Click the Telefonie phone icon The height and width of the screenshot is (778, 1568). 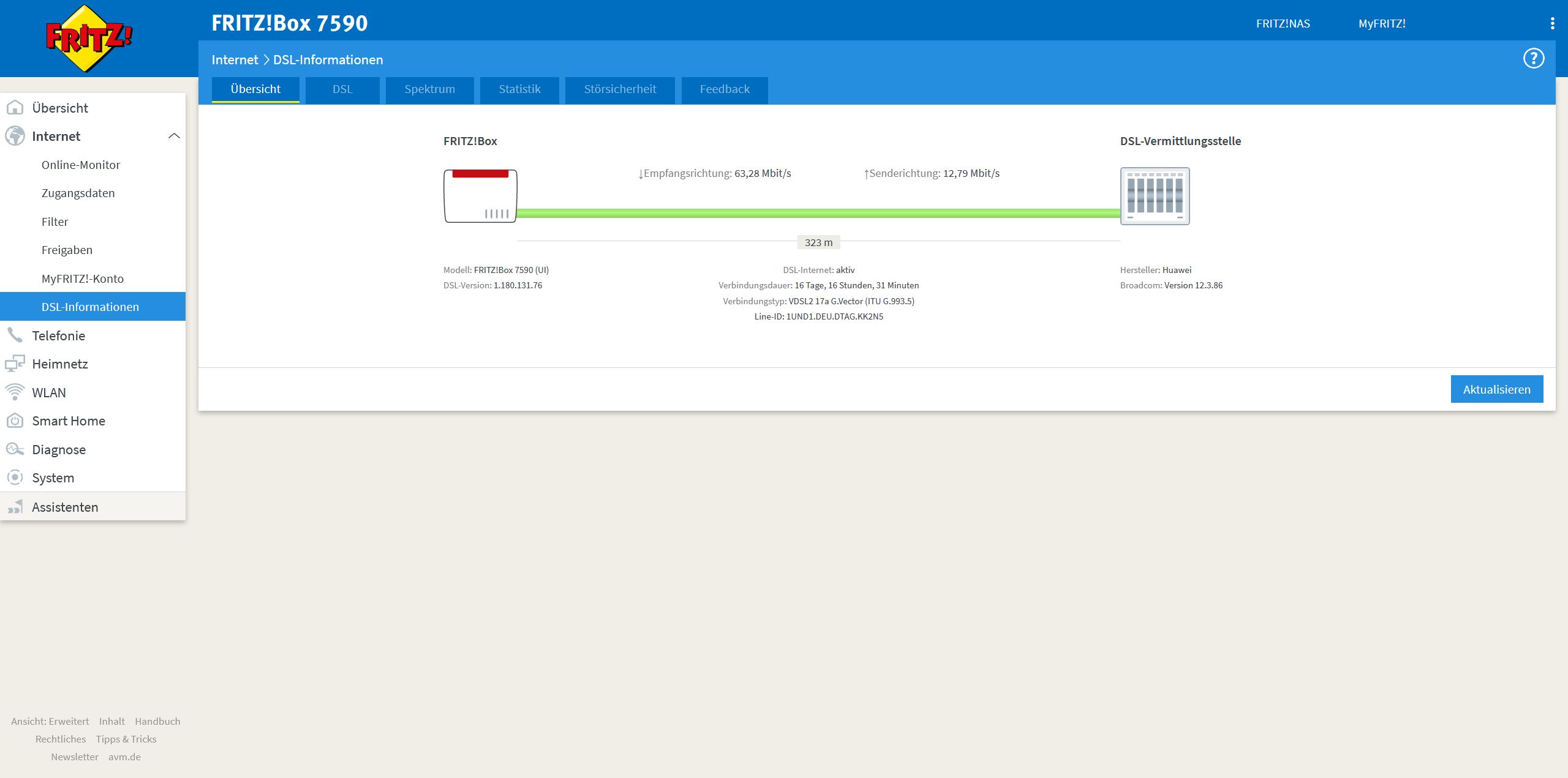(x=15, y=335)
